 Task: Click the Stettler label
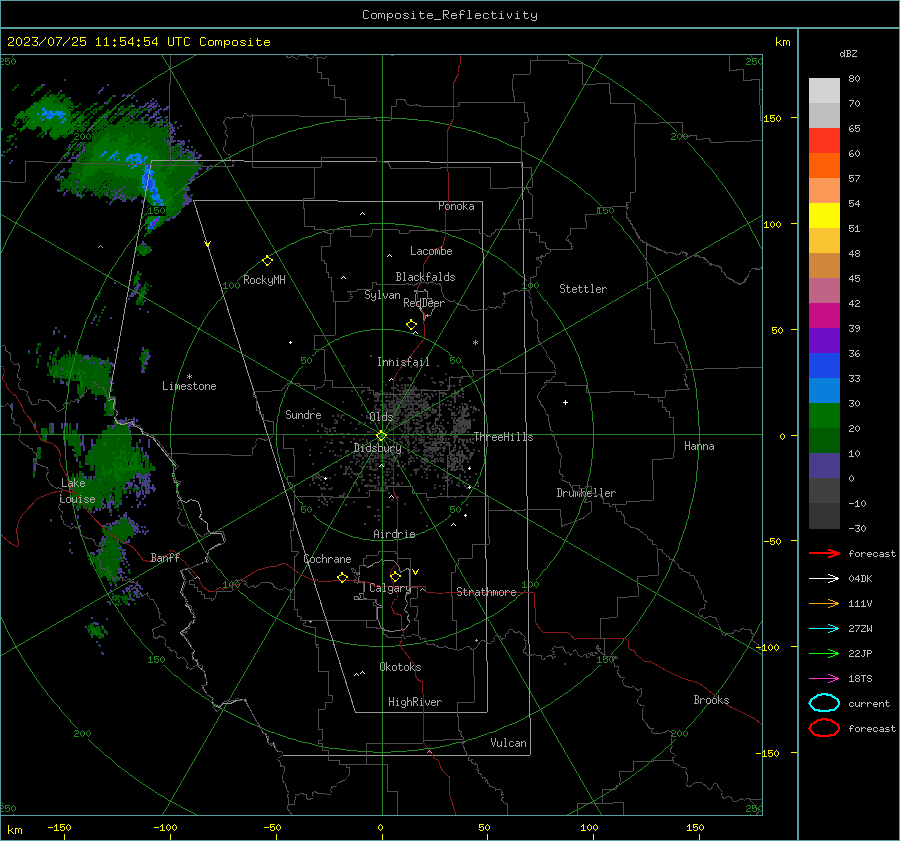(583, 289)
